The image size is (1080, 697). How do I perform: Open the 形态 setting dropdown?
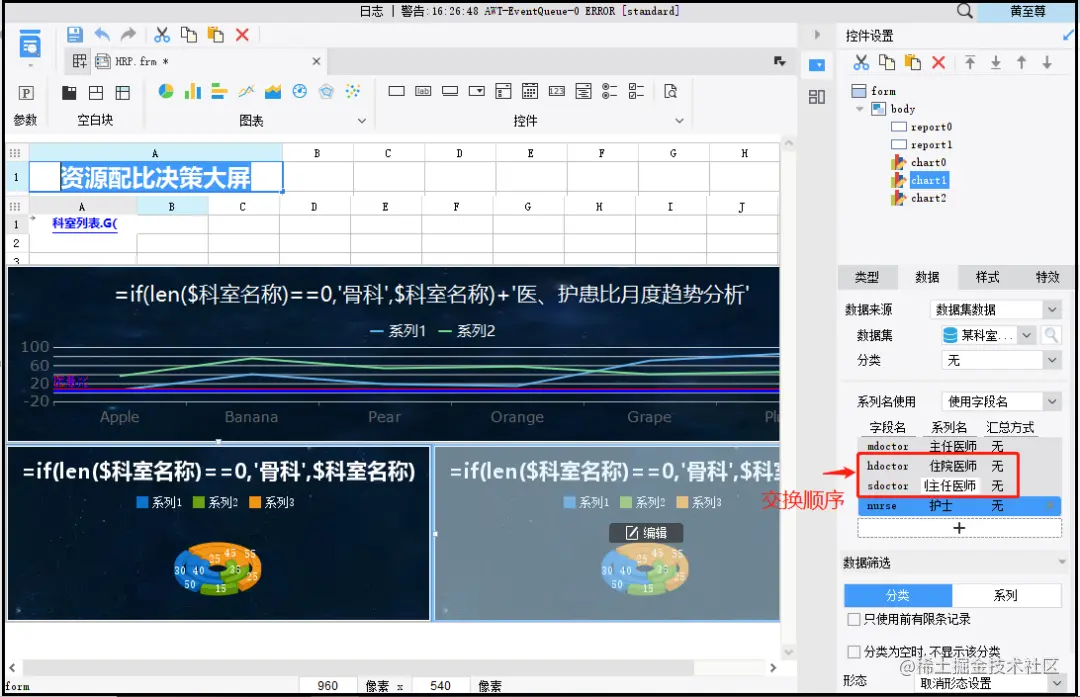pos(991,683)
